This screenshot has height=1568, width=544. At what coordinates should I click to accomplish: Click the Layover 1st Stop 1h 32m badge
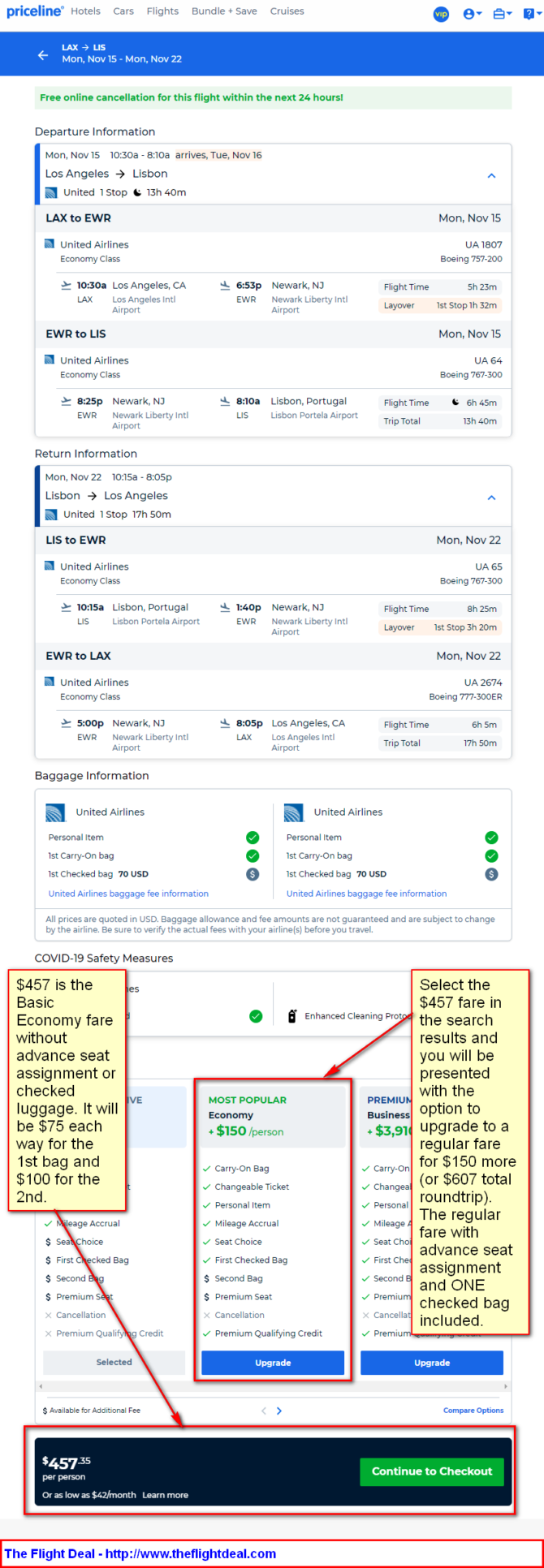coord(441,306)
